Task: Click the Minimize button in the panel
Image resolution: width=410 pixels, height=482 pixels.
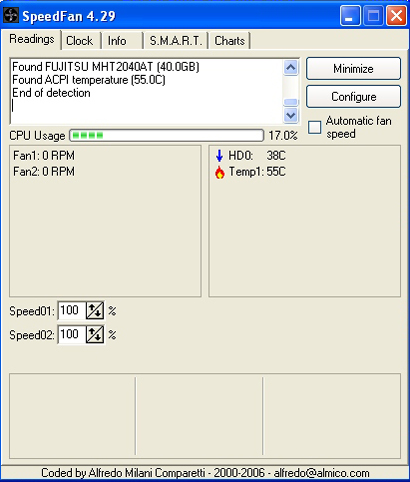Action: pyautogui.click(x=353, y=69)
